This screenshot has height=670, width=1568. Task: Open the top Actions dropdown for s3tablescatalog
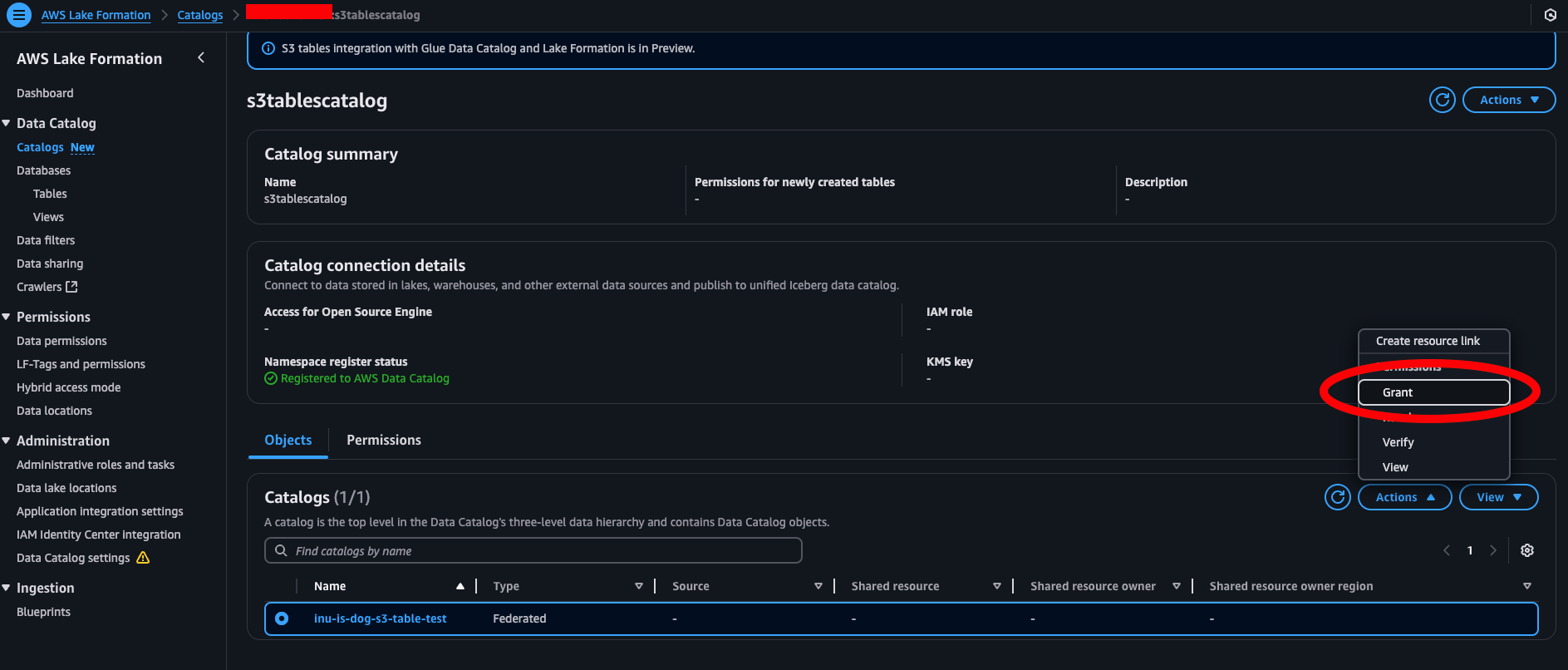point(1509,100)
